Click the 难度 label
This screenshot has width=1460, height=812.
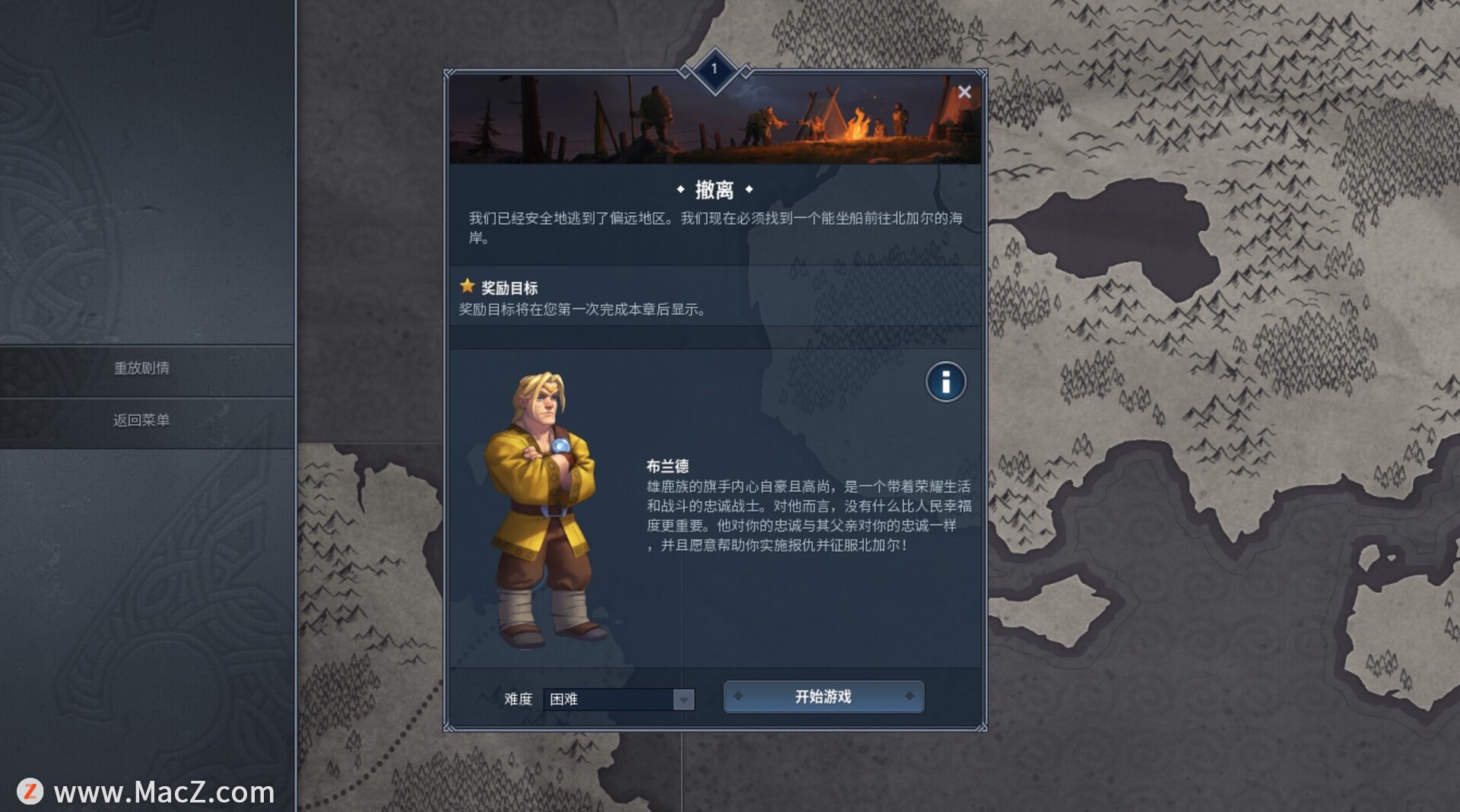[518, 699]
